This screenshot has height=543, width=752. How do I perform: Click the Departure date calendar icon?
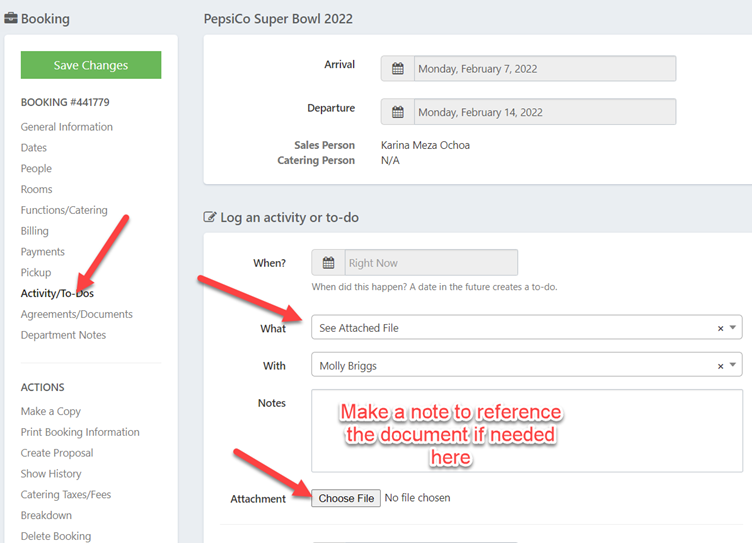point(398,112)
